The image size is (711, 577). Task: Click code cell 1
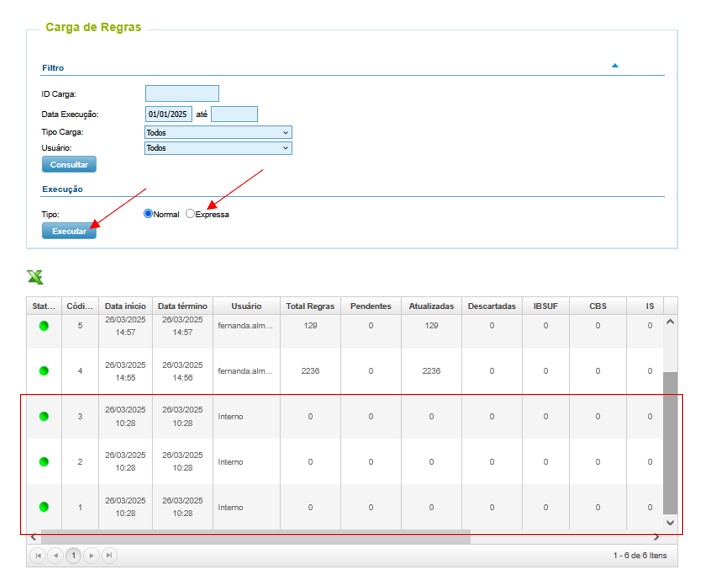(80, 507)
